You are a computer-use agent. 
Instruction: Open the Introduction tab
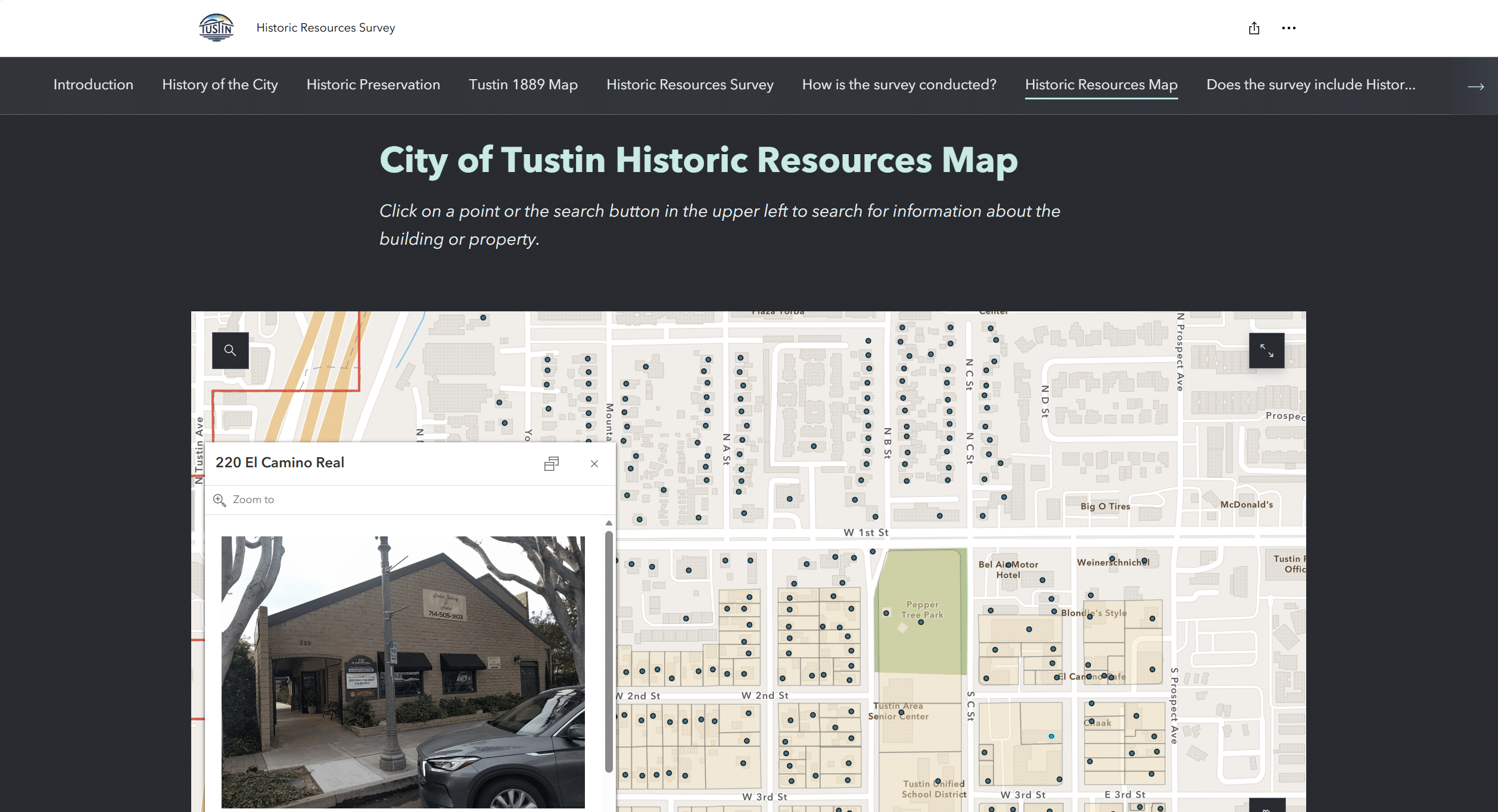(94, 85)
